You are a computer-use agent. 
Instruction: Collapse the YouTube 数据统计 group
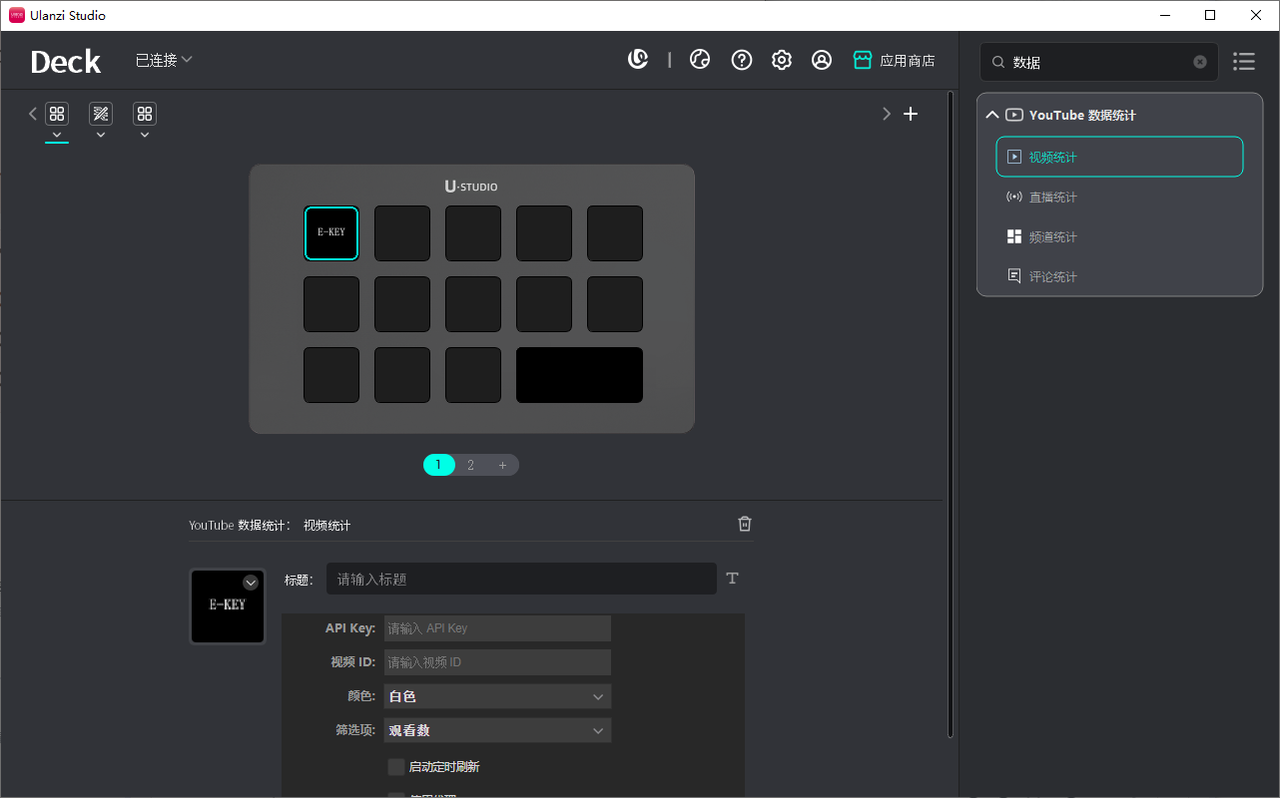[x=992, y=115]
